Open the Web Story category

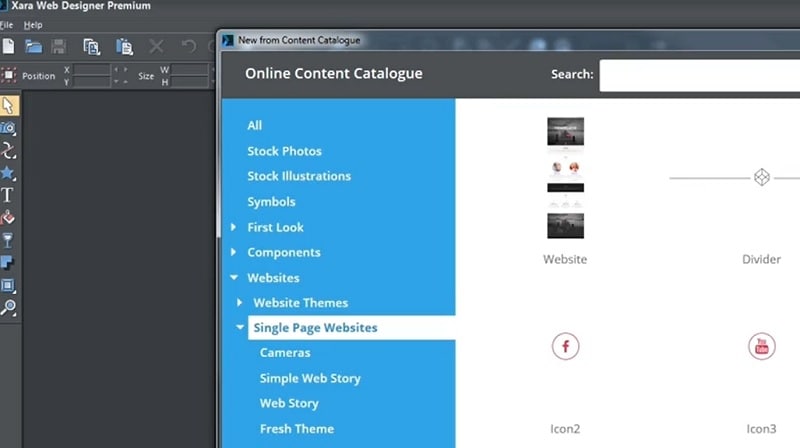289,403
